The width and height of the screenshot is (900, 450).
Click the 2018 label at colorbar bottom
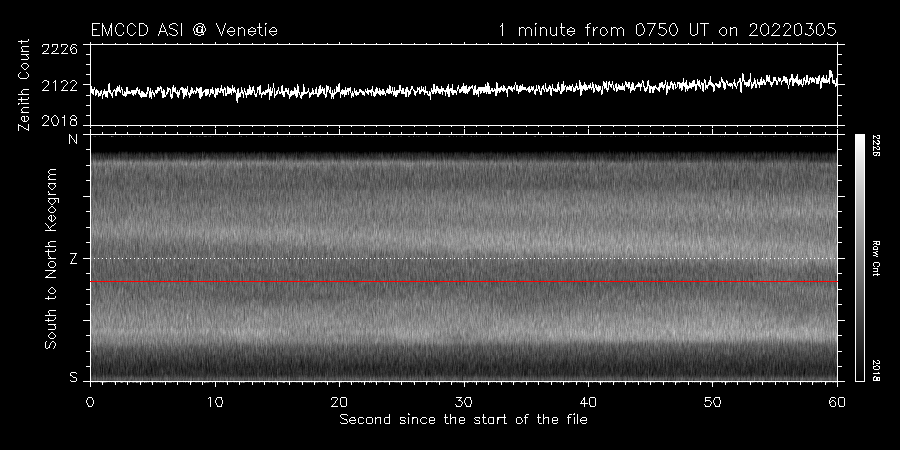tap(876, 370)
